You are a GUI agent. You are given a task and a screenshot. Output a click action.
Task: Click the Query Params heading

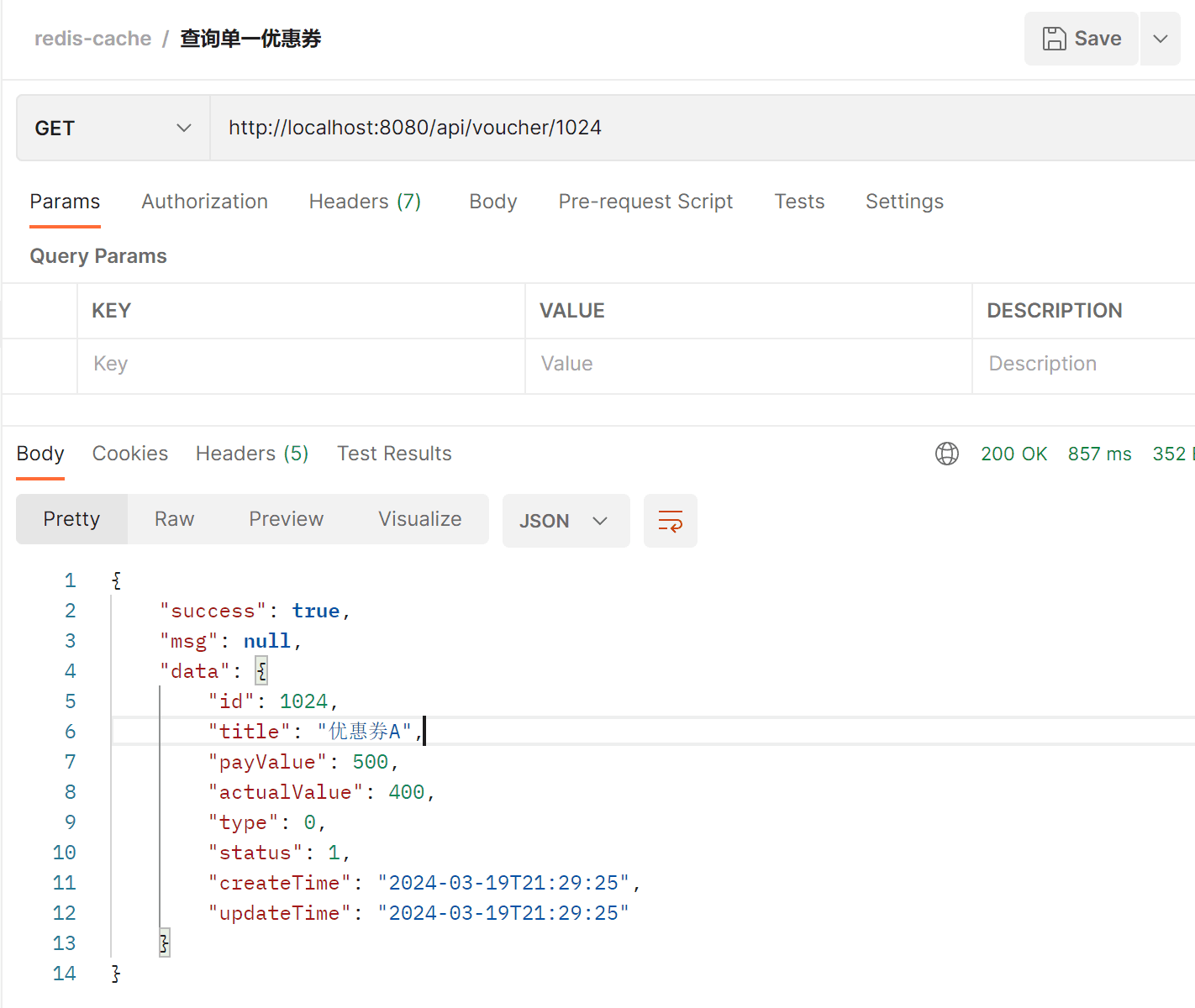tap(98, 256)
